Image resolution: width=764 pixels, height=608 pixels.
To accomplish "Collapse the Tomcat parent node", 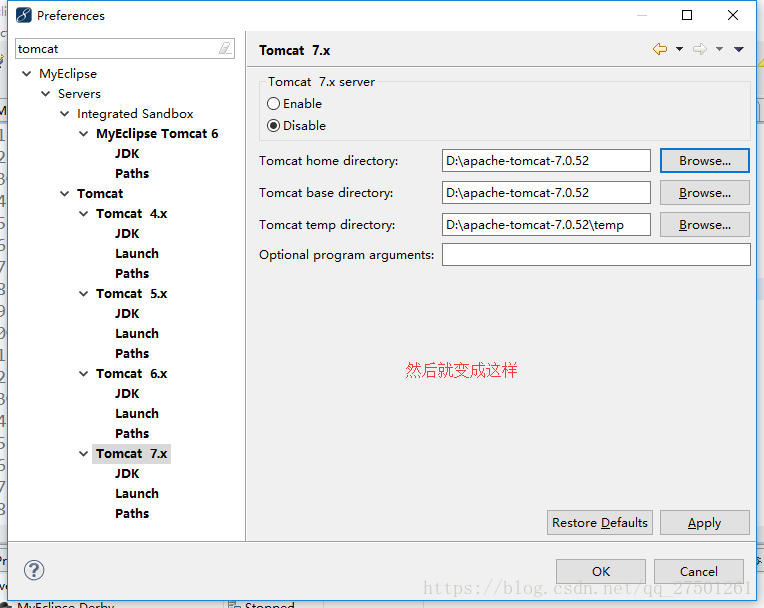I will (65, 193).
